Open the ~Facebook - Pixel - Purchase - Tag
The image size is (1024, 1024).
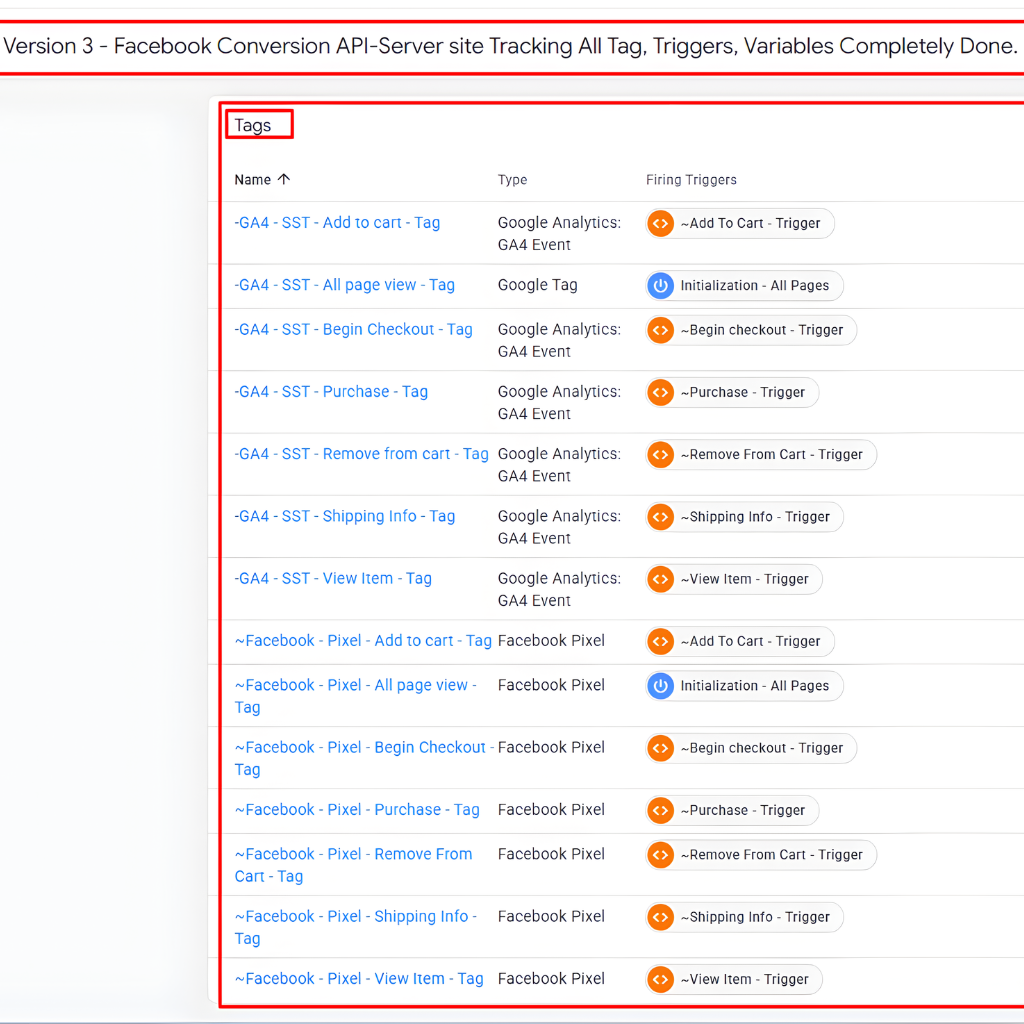click(x=356, y=809)
